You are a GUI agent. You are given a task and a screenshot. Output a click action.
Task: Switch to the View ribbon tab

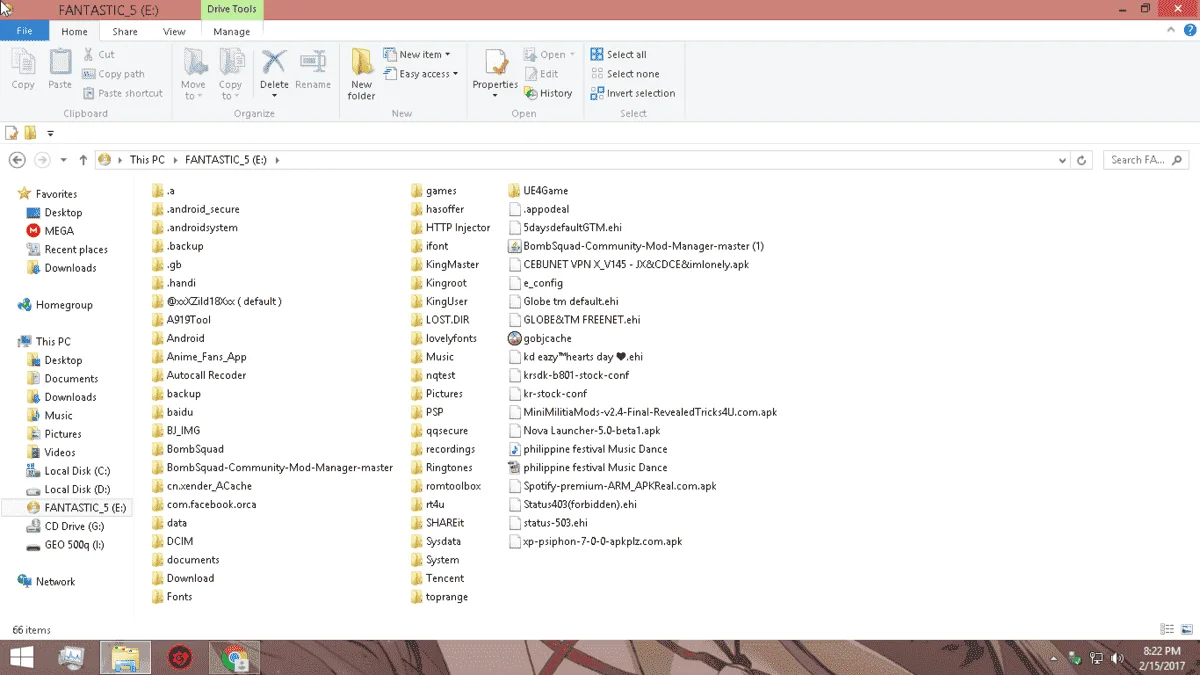coord(174,31)
